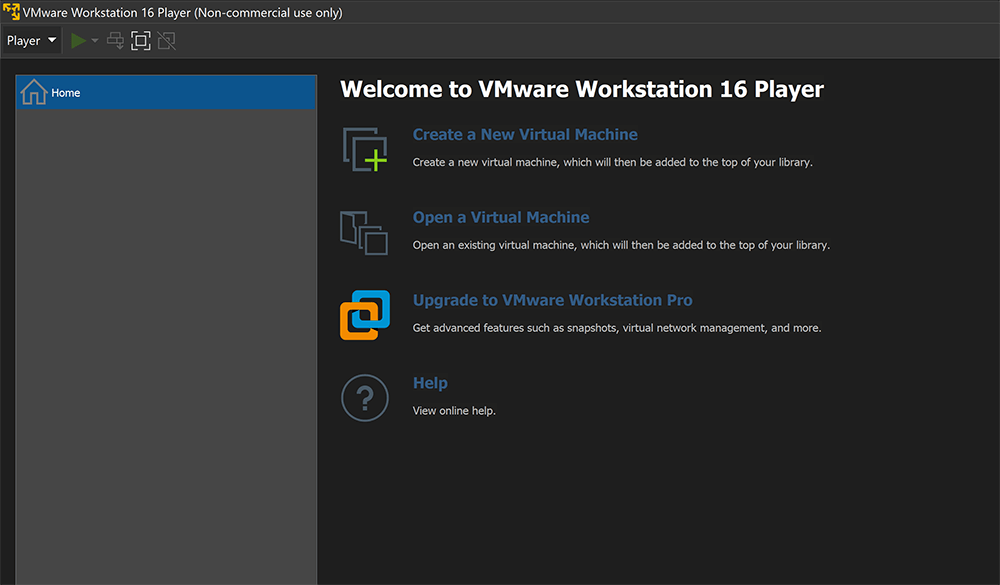Click the Unity mode toolbar icon

tap(166, 41)
